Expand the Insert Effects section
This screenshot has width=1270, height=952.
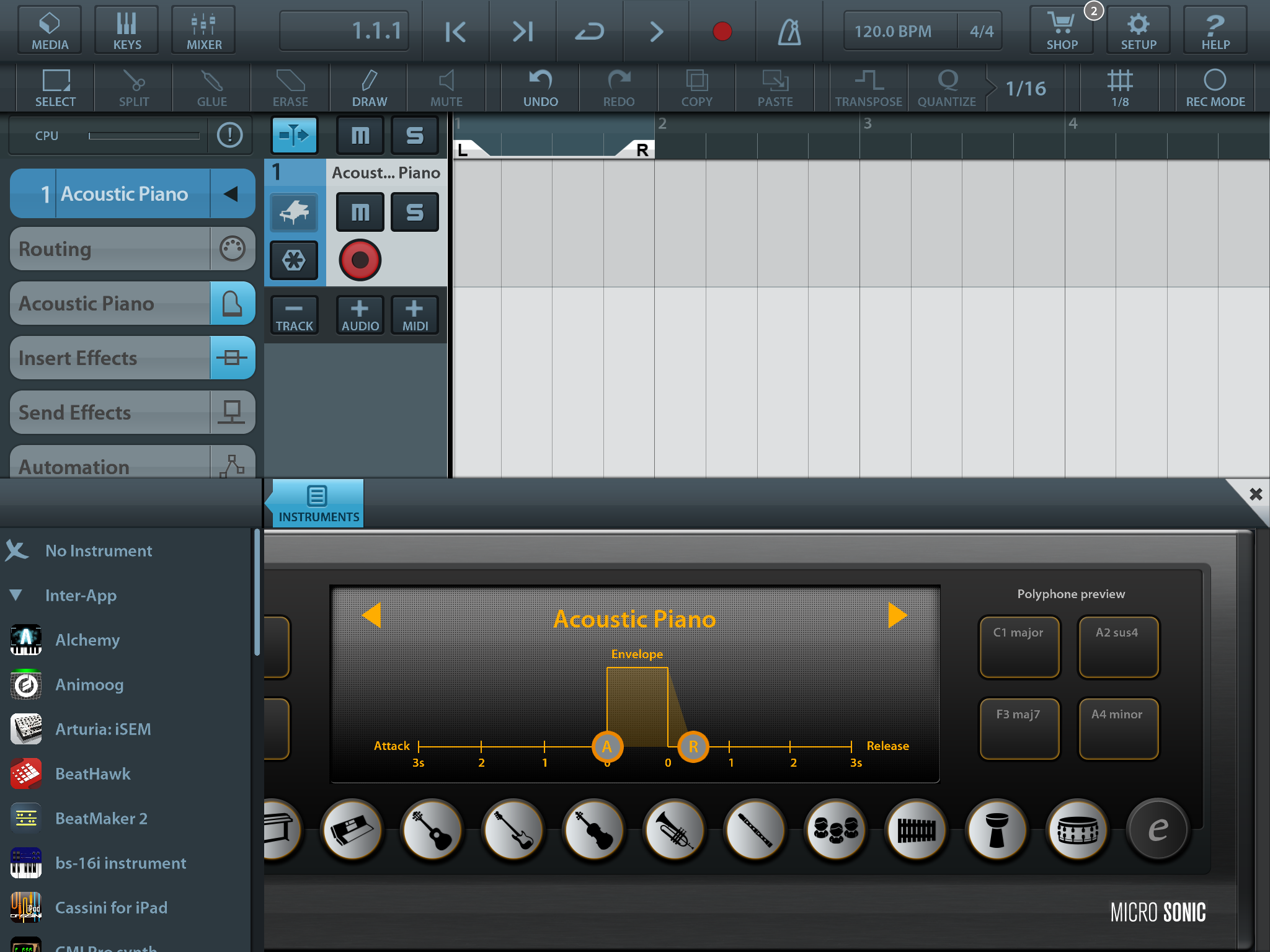133,358
